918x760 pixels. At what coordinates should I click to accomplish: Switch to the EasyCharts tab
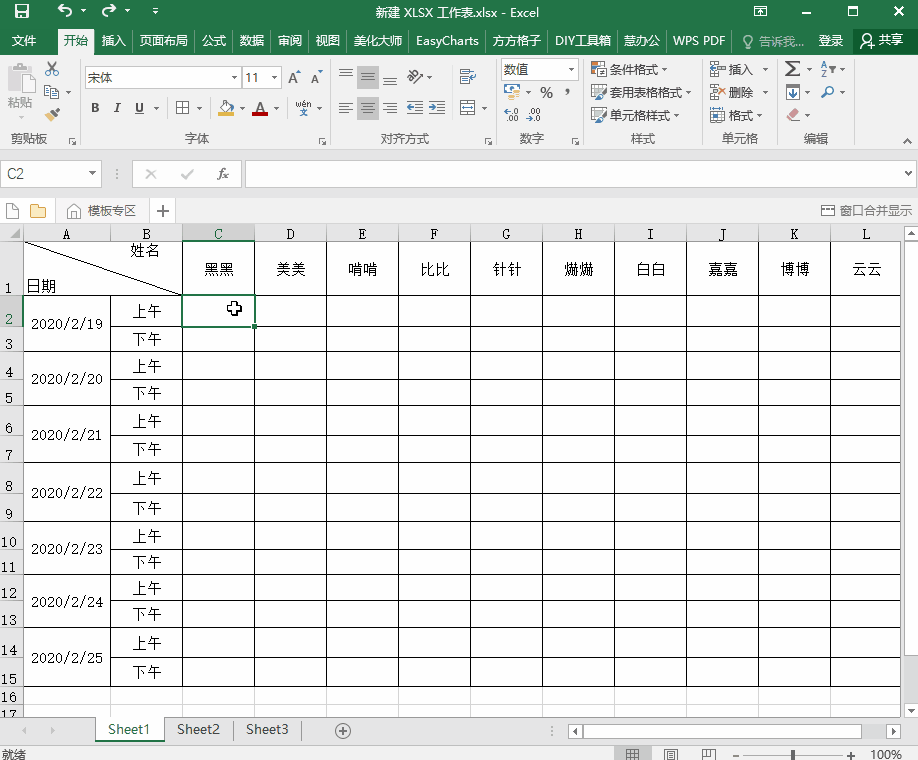tap(447, 40)
